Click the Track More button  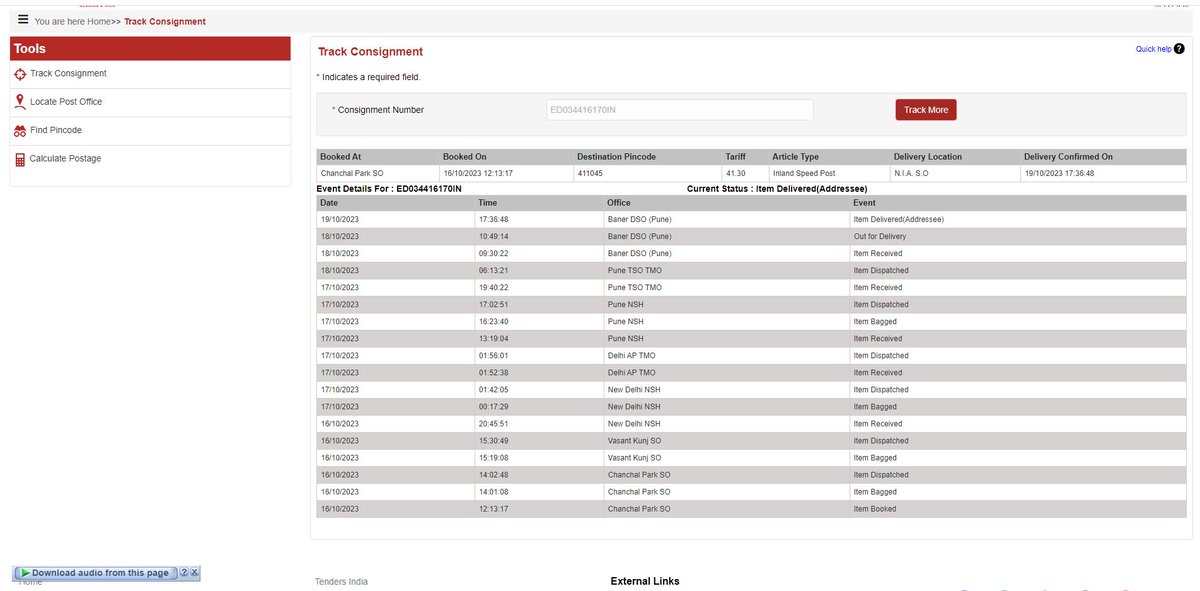coord(926,110)
